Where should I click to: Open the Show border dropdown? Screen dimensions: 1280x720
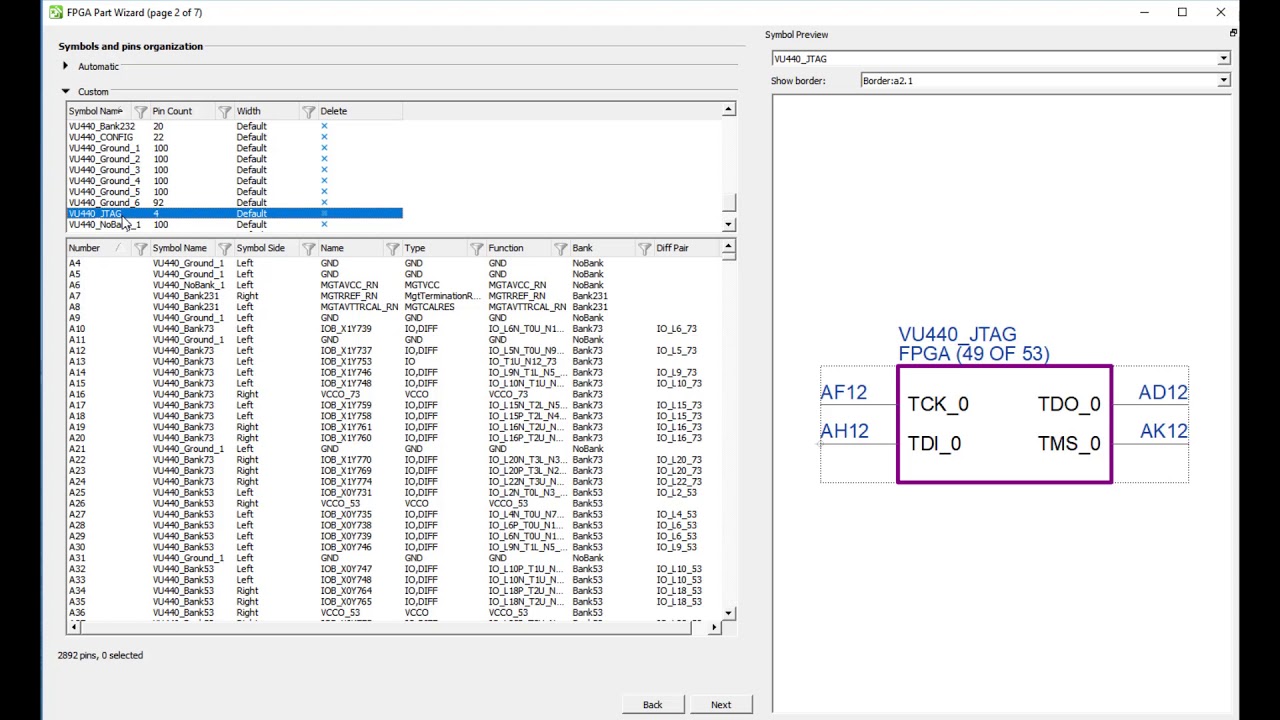1223,81
